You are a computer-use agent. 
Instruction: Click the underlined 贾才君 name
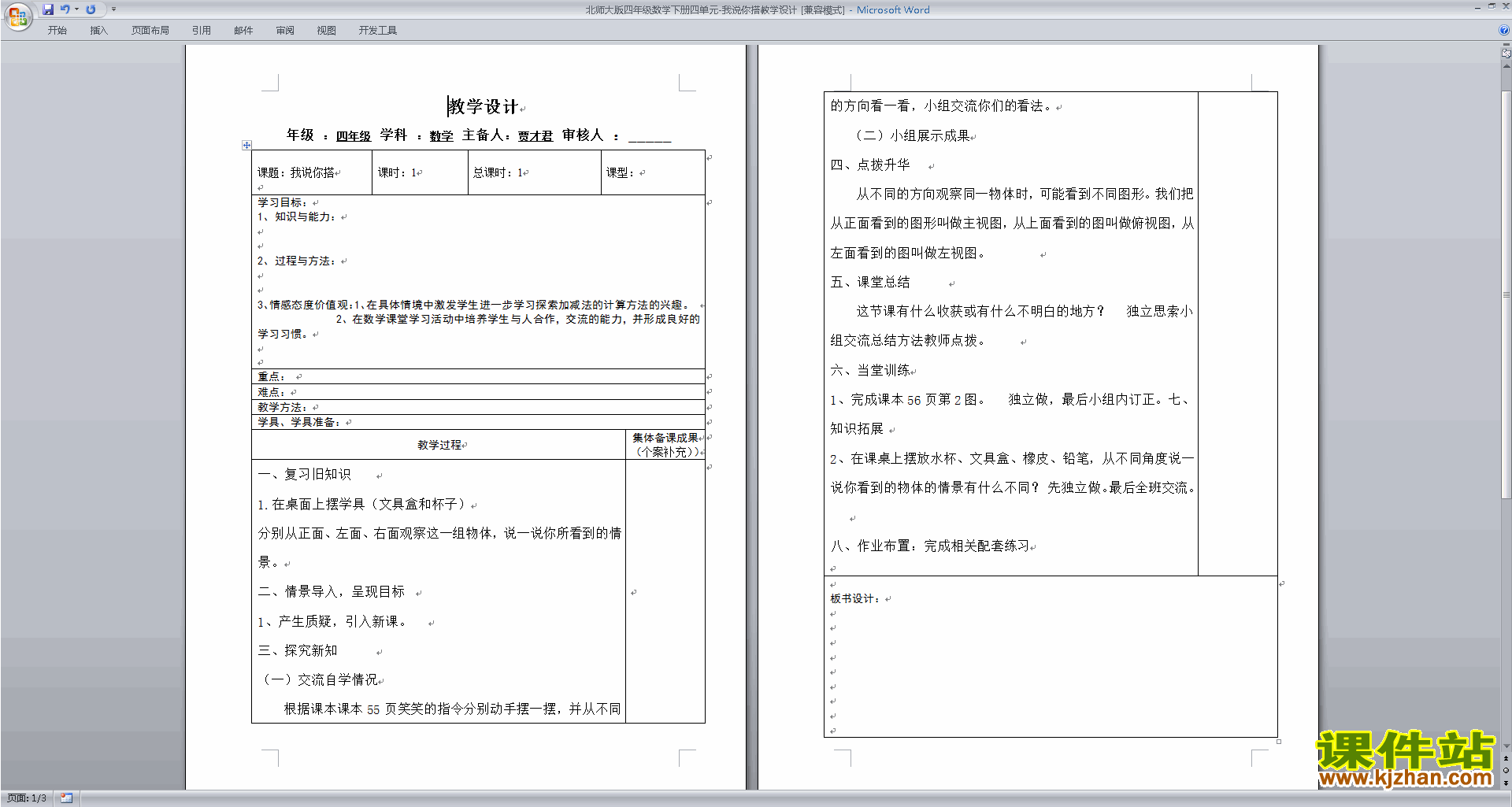point(535,136)
